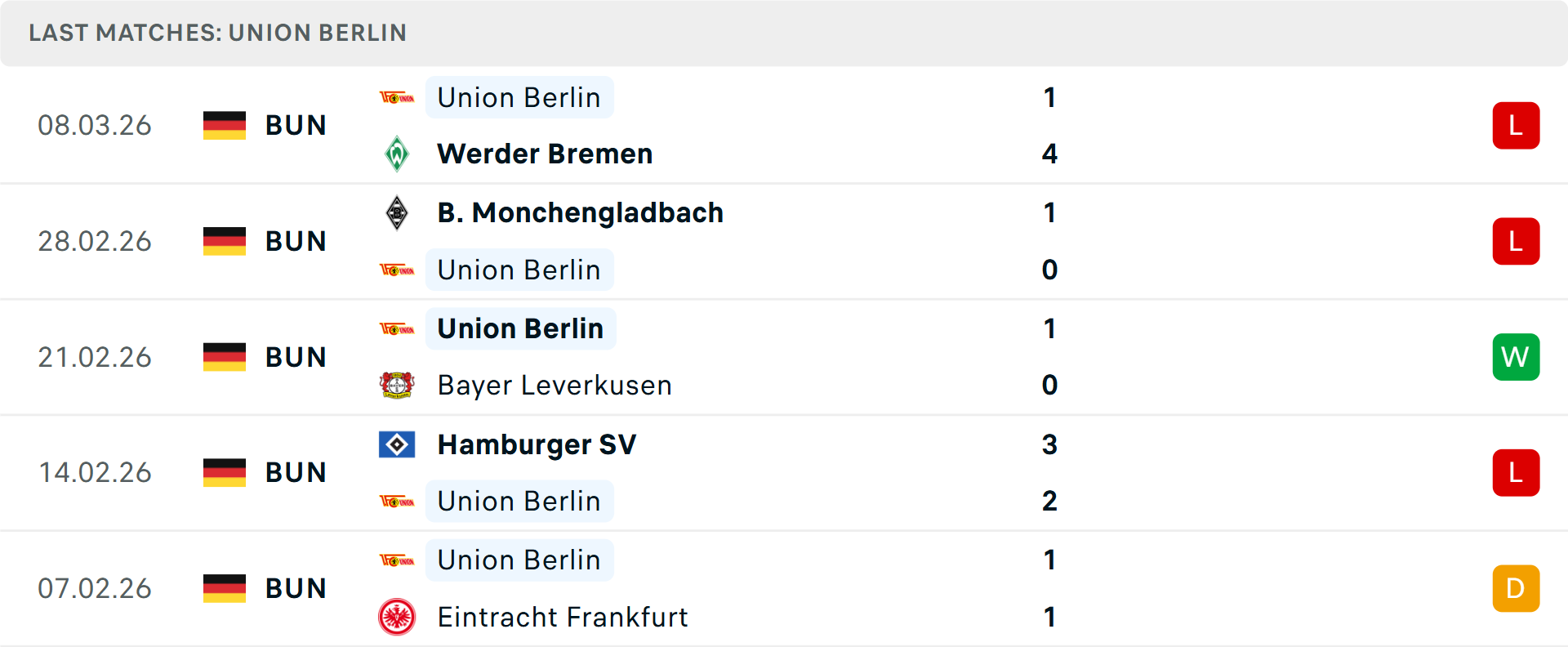This screenshot has width=1568, height=647.
Task: Click the Hamburger SV diamond logo
Action: coord(398,444)
